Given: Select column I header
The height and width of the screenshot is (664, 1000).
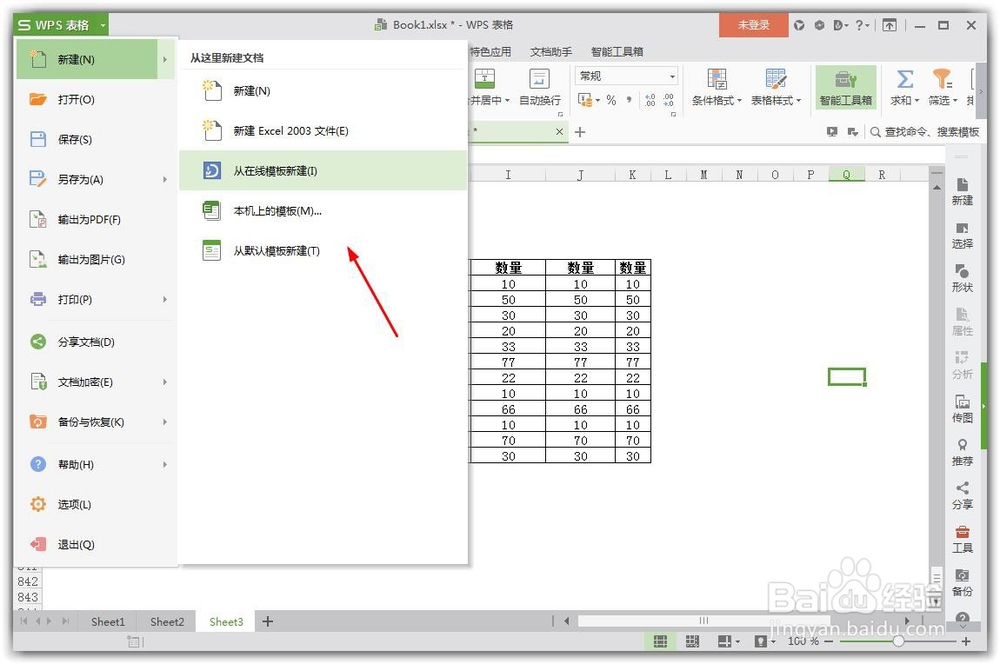Looking at the screenshot, I should click(508, 175).
